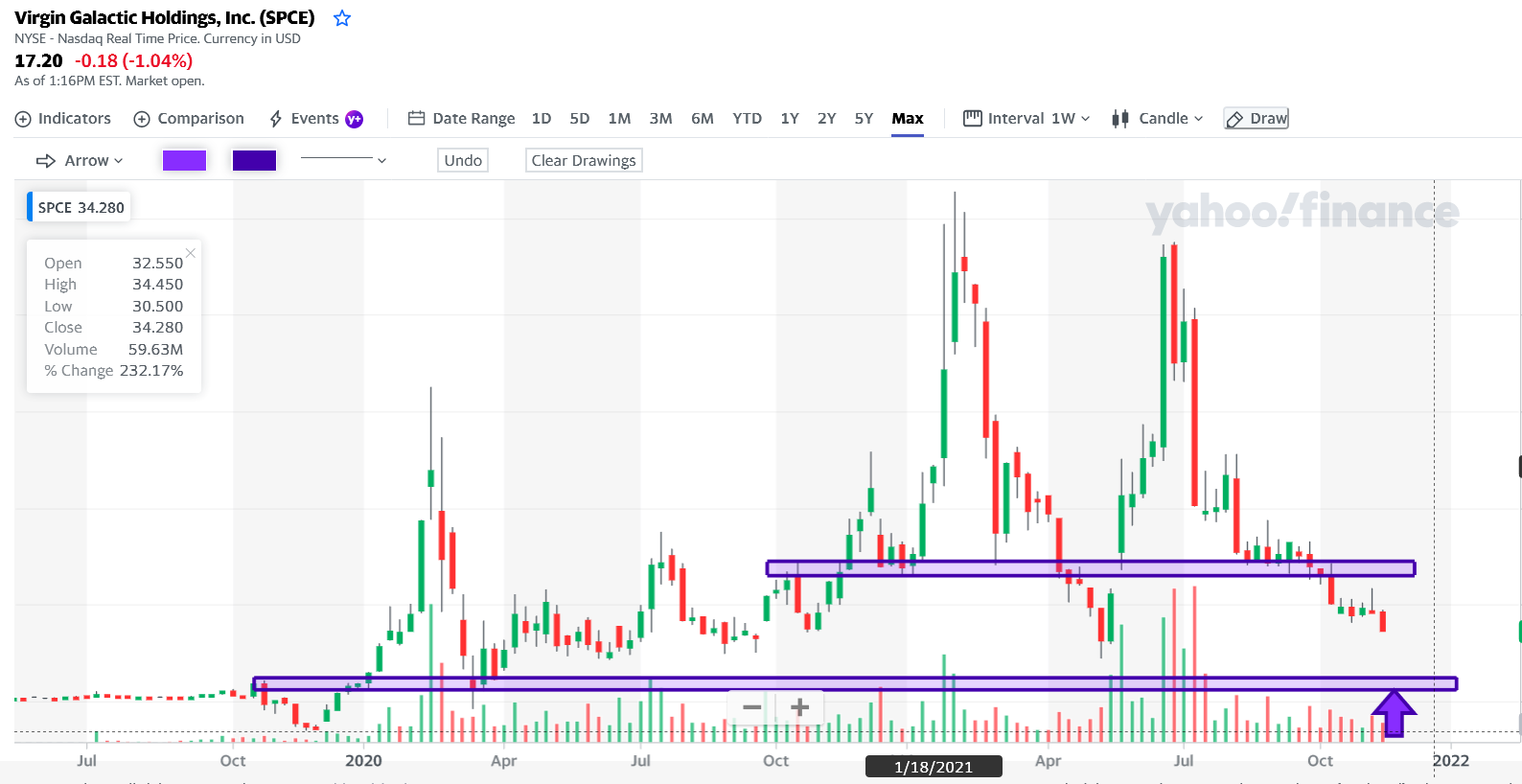
Task: Click the 2022 label on the time axis
Action: click(x=1451, y=761)
